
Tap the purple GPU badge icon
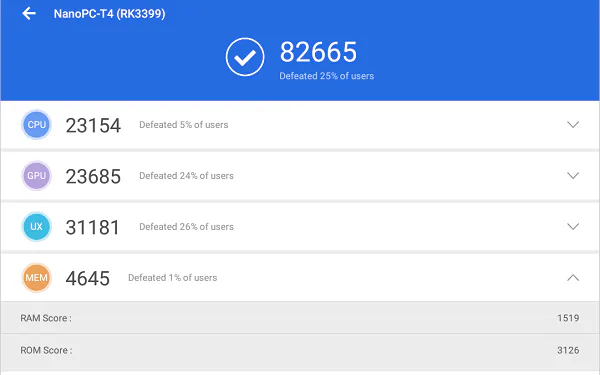click(x=36, y=176)
